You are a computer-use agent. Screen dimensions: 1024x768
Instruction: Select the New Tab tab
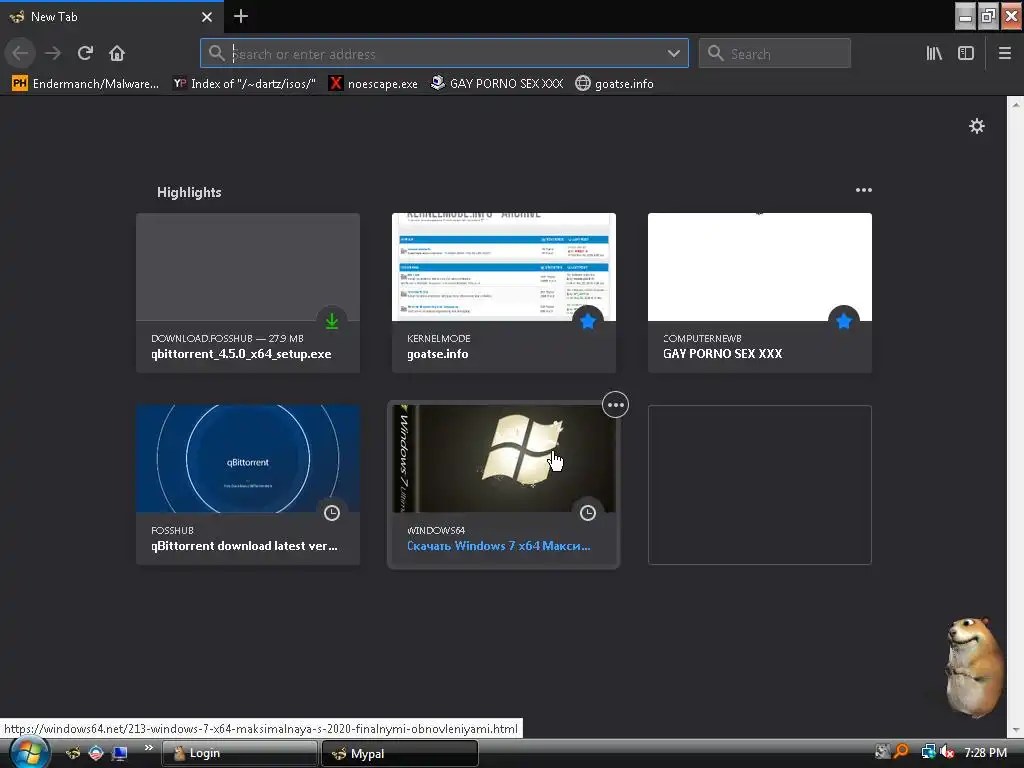(x=112, y=17)
